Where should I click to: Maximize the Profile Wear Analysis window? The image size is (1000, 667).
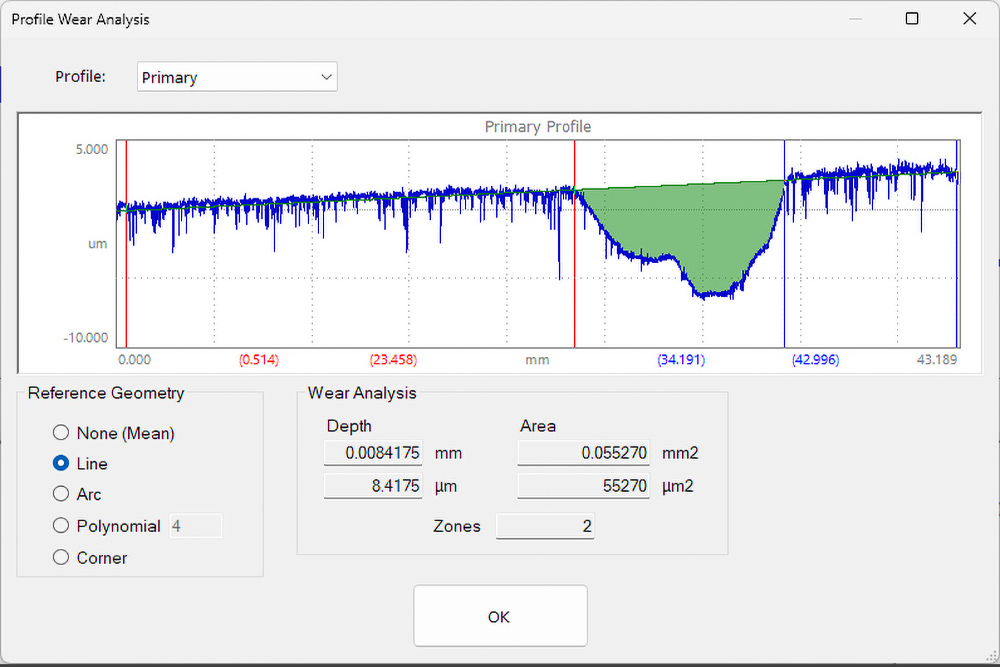click(x=912, y=18)
